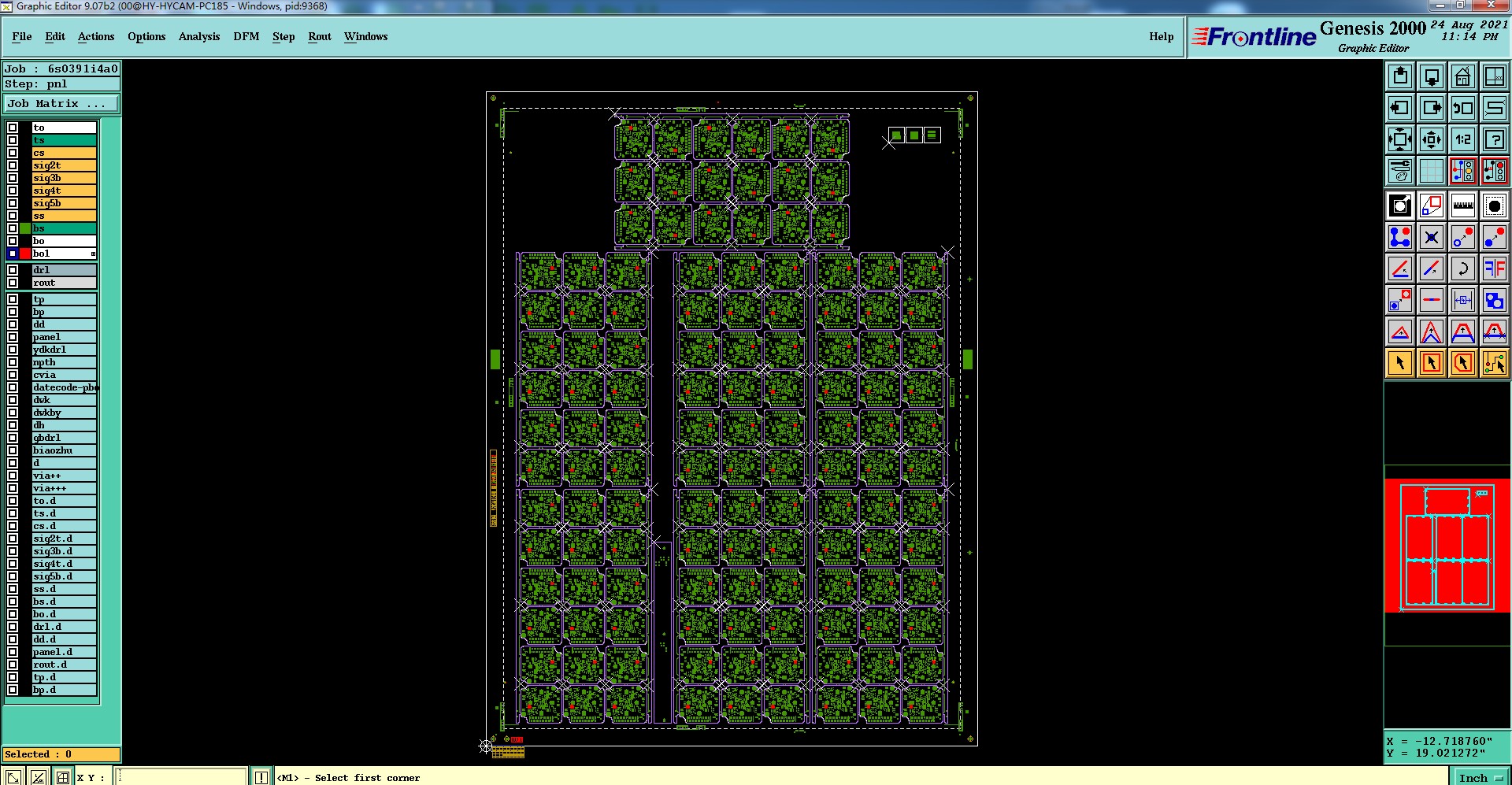The height and width of the screenshot is (785, 1512).
Task: Click the zoom in outward arrows icon
Action: [1400, 139]
